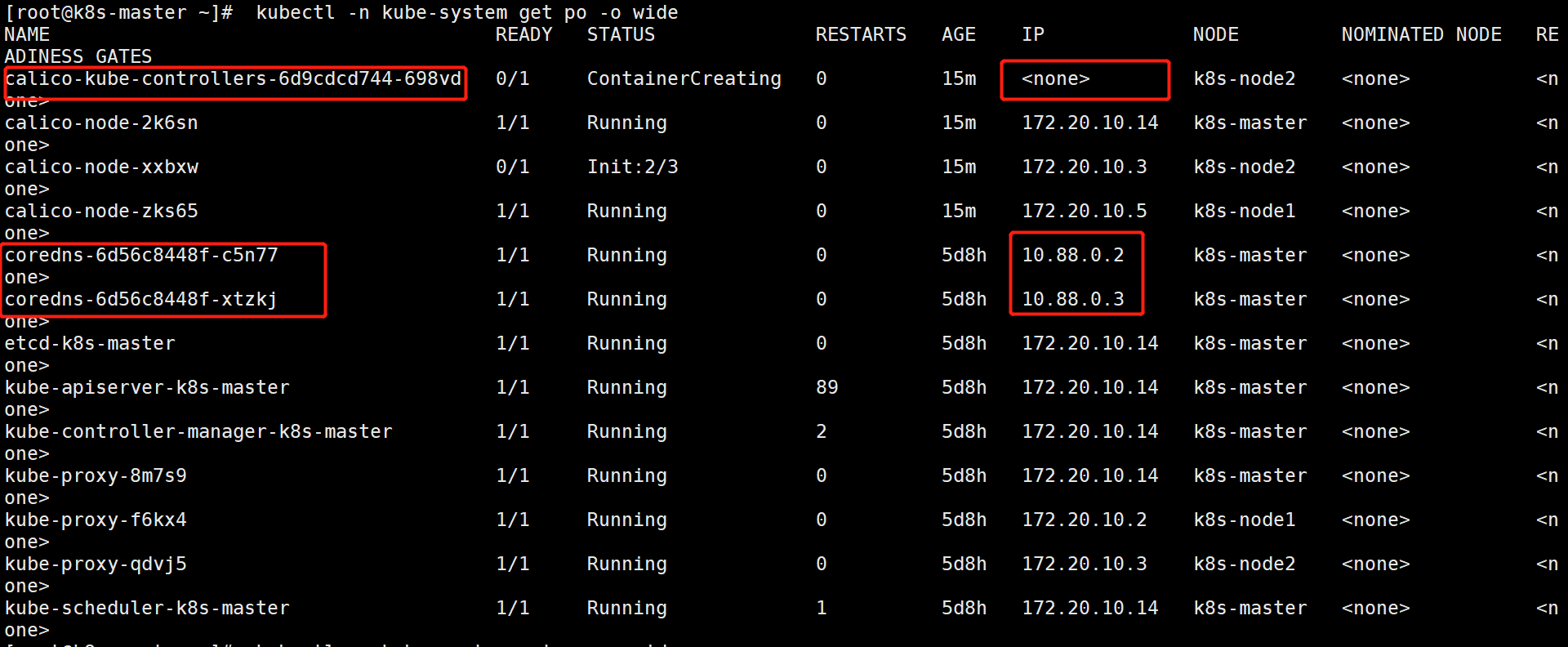
Task: Select the AGE column header
Action: coord(959,34)
